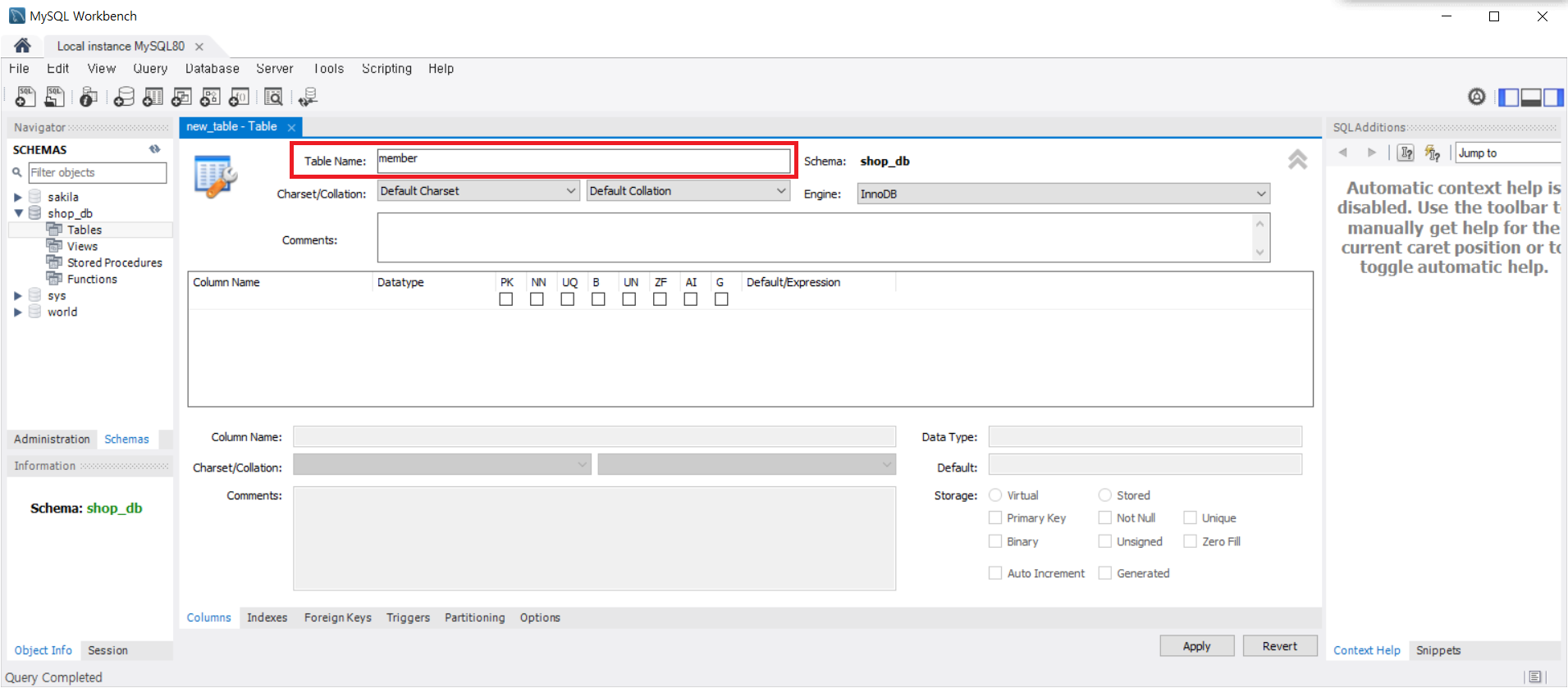Viewport: 1568px width, 688px height.
Task: Open the Database menu
Action: click(213, 69)
